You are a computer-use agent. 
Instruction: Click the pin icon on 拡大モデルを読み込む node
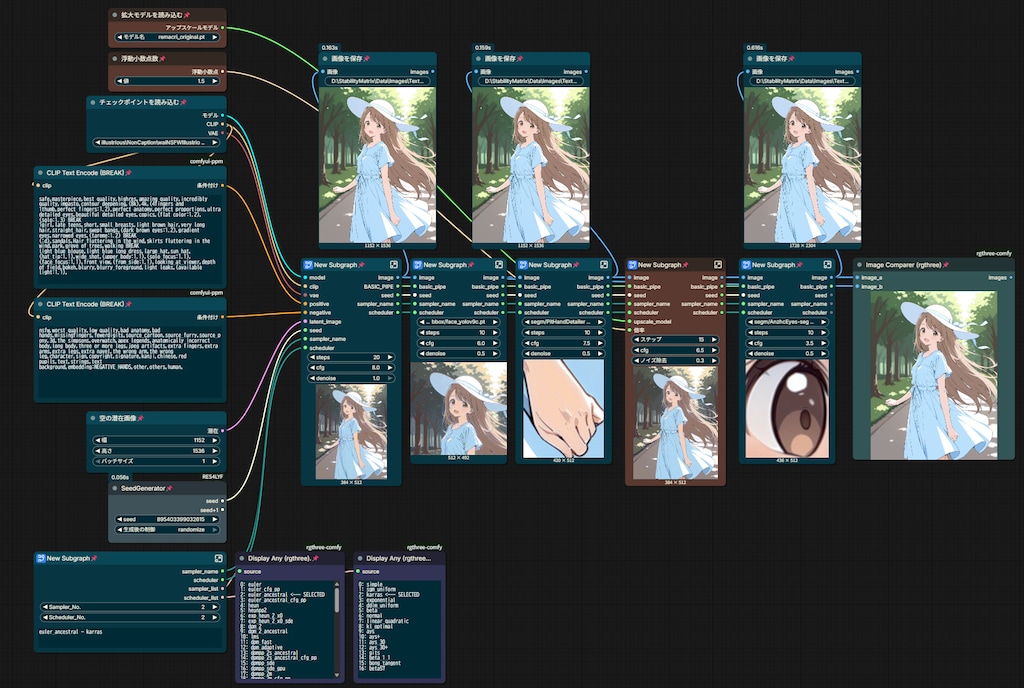[187, 14]
